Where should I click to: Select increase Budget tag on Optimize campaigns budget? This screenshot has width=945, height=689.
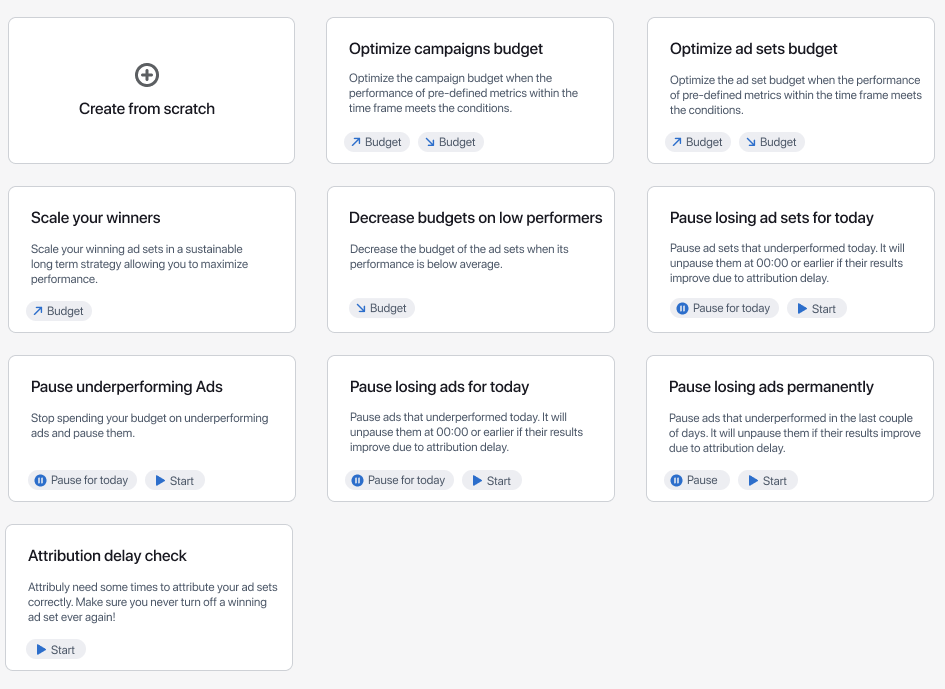point(377,142)
